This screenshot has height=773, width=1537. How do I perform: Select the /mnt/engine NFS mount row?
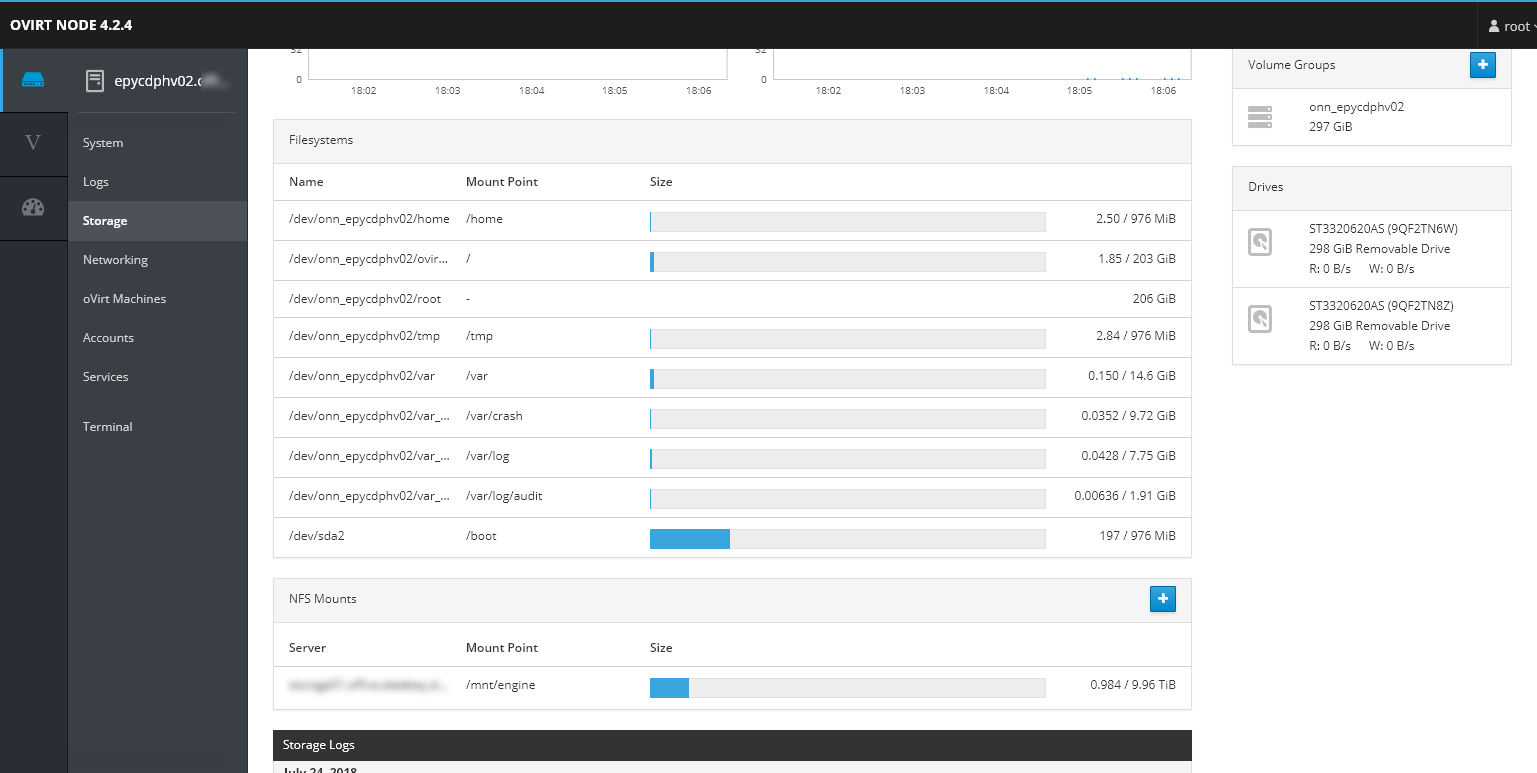500,686
